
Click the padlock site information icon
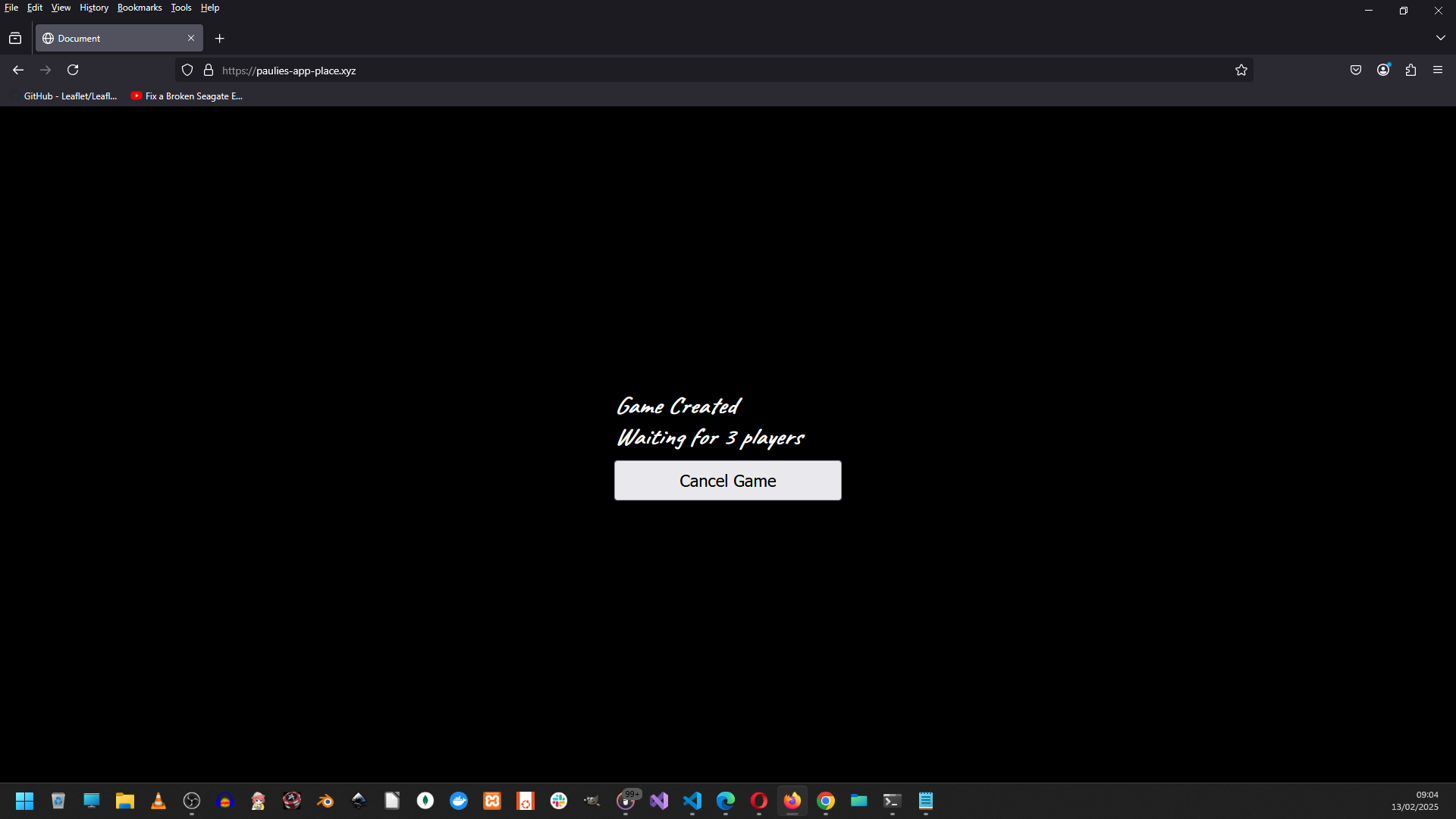click(x=209, y=70)
